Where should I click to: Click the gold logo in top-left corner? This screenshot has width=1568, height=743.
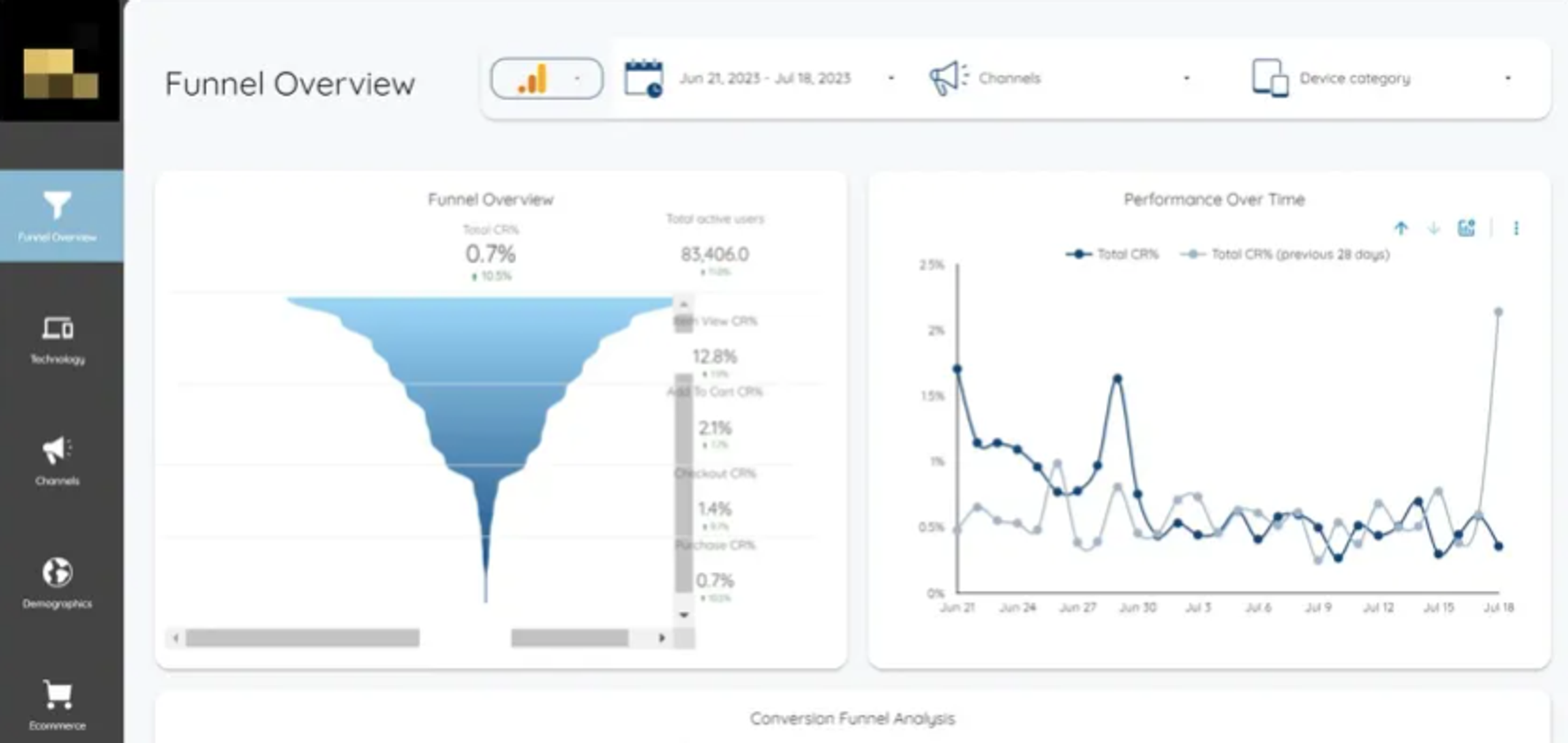(60, 74)
